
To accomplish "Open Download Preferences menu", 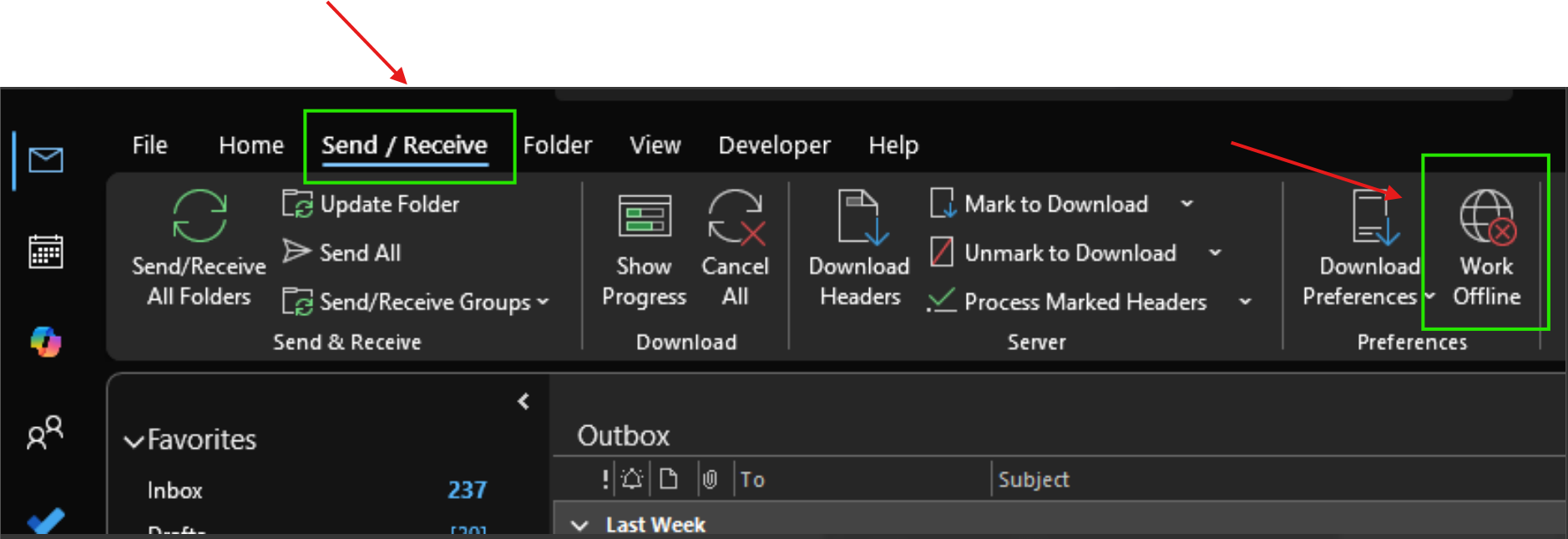I will click(1368, 248).
